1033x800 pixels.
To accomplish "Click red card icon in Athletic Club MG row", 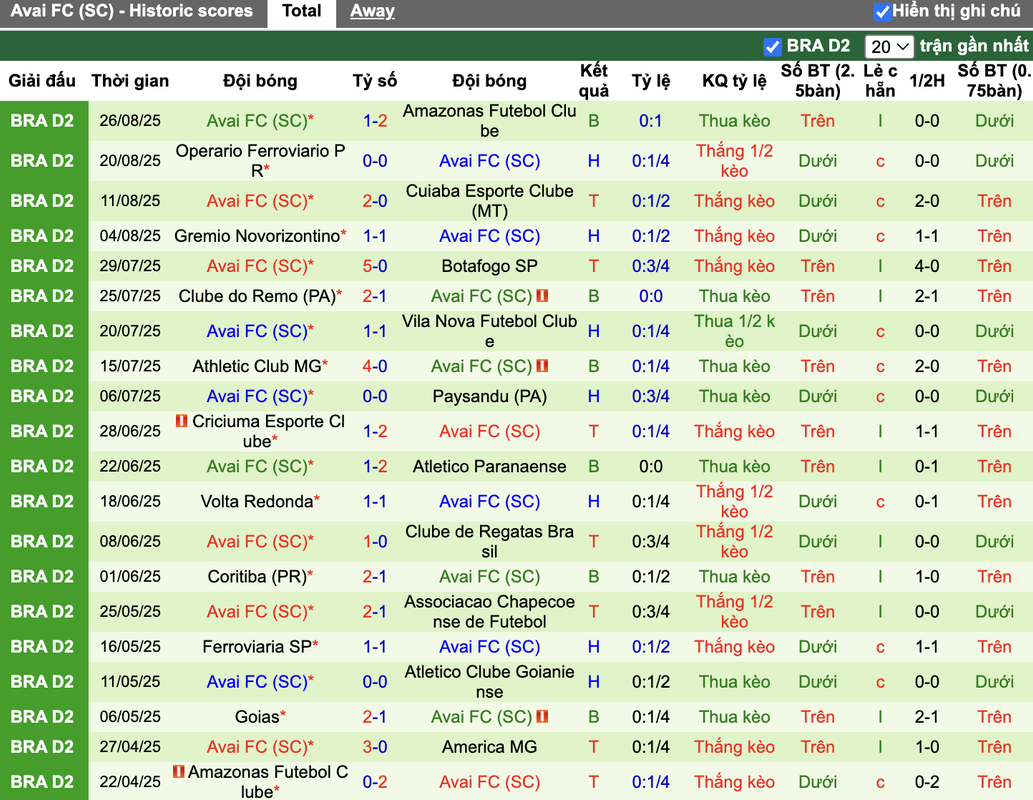I will [542, 366].
